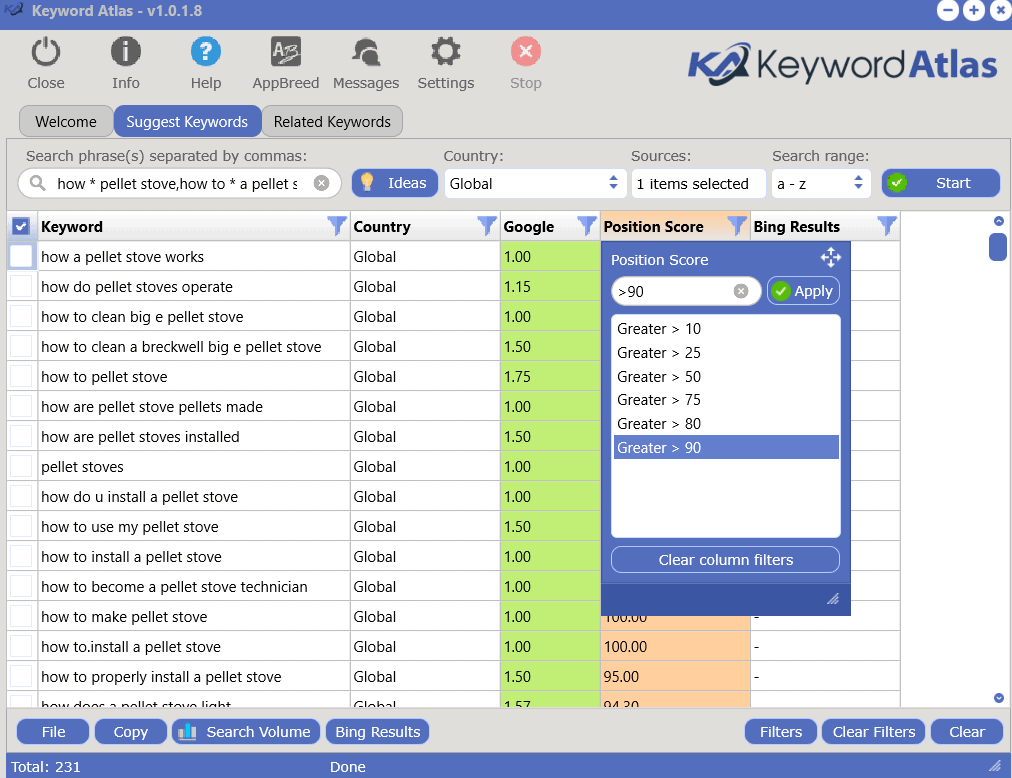
Task: Click the Info toolbar icon
Action: 125,52
